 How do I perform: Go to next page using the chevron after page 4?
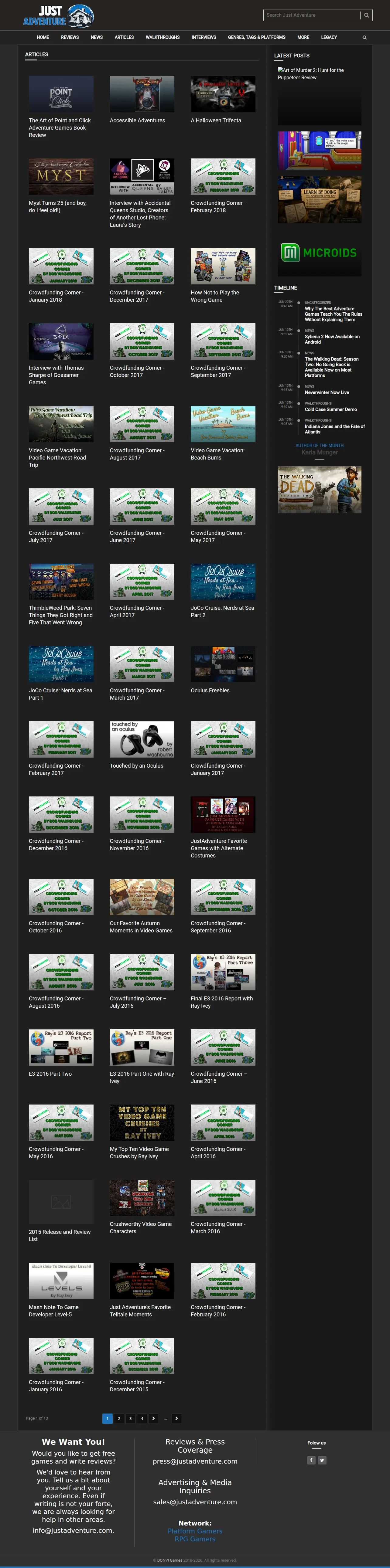(x=154, y=1418)
